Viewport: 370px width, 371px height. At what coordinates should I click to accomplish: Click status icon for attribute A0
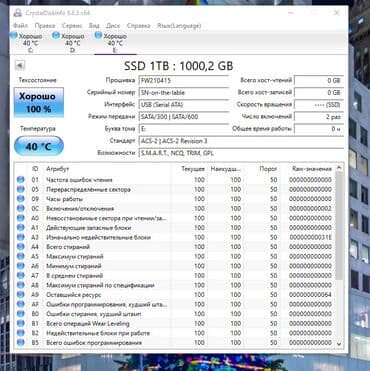click(21, 218)
